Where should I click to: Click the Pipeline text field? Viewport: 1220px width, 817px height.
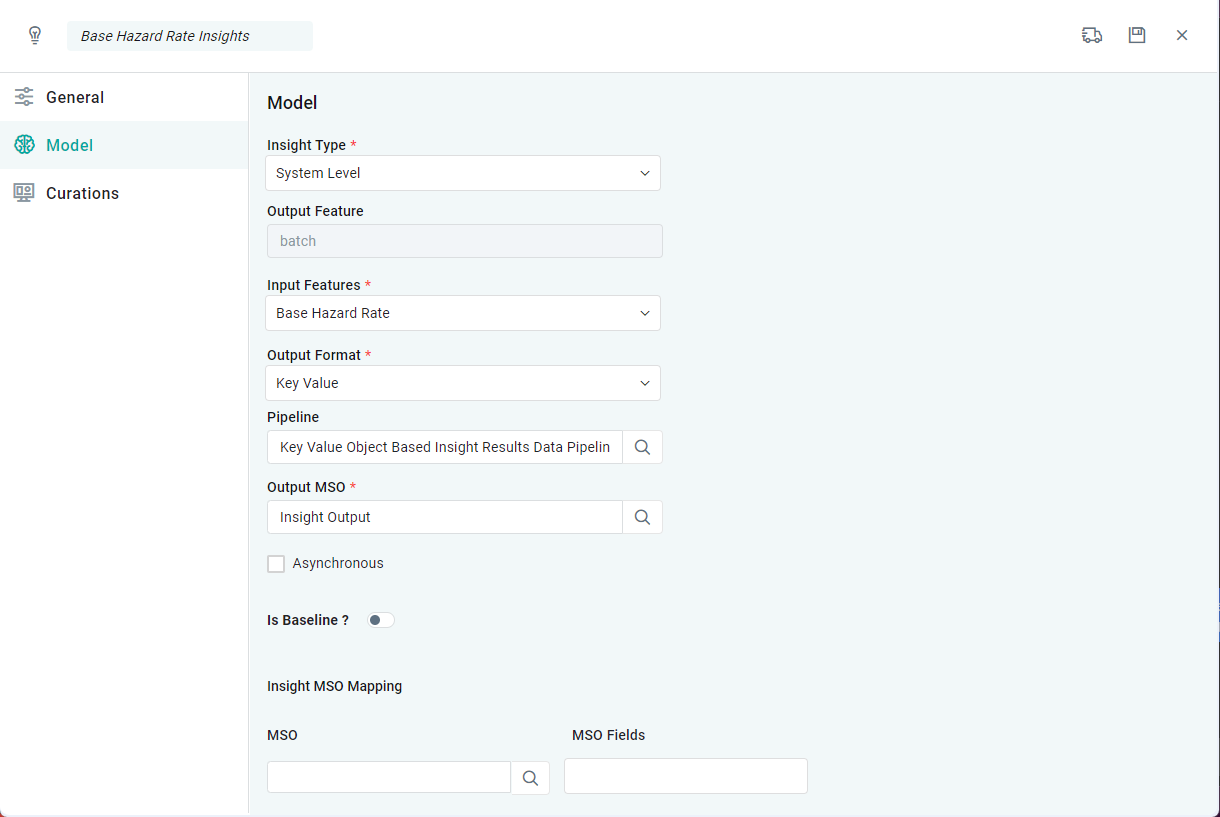pos(445,447)
